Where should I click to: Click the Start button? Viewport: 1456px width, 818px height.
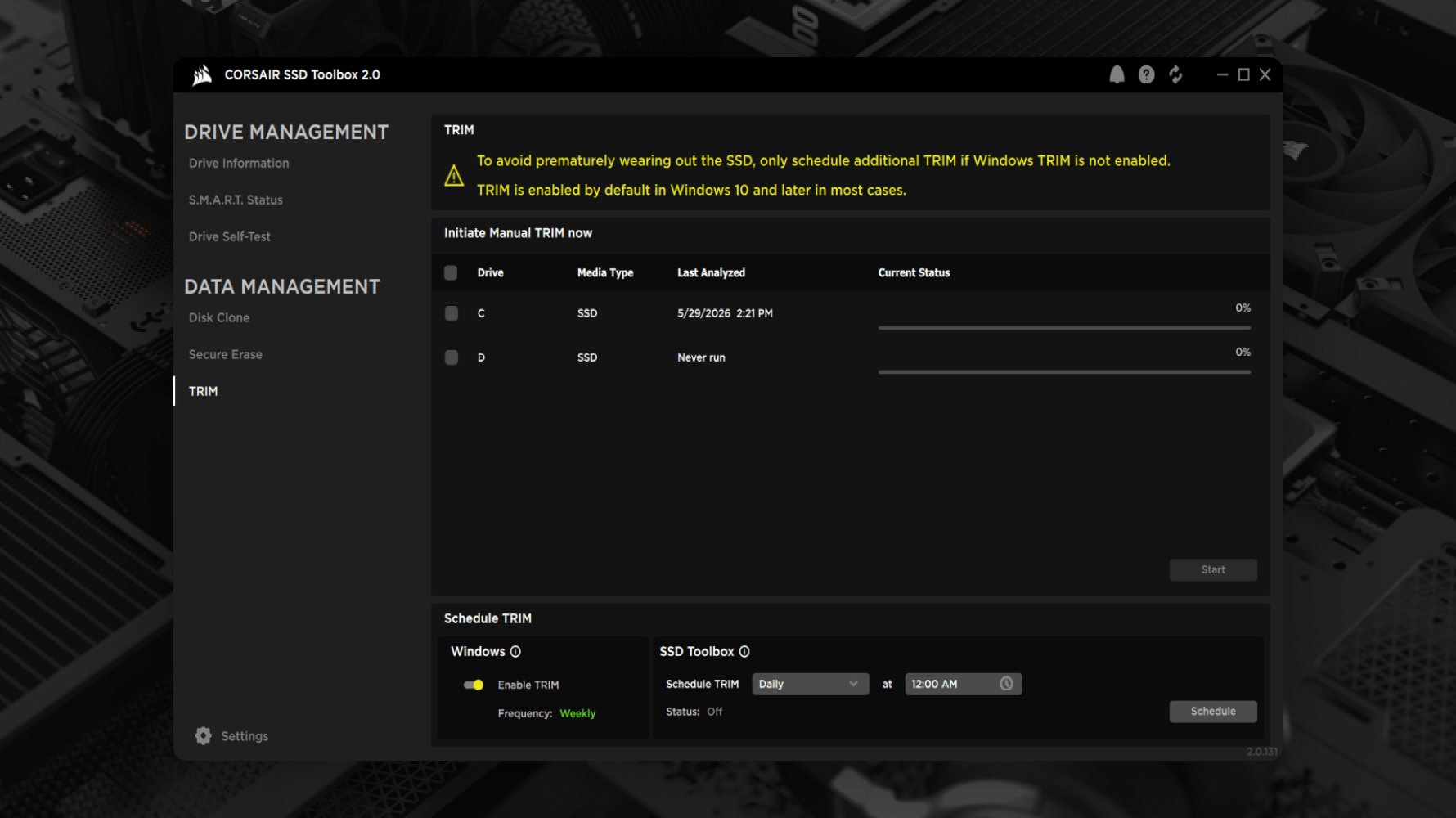[x=1213, y=569]
